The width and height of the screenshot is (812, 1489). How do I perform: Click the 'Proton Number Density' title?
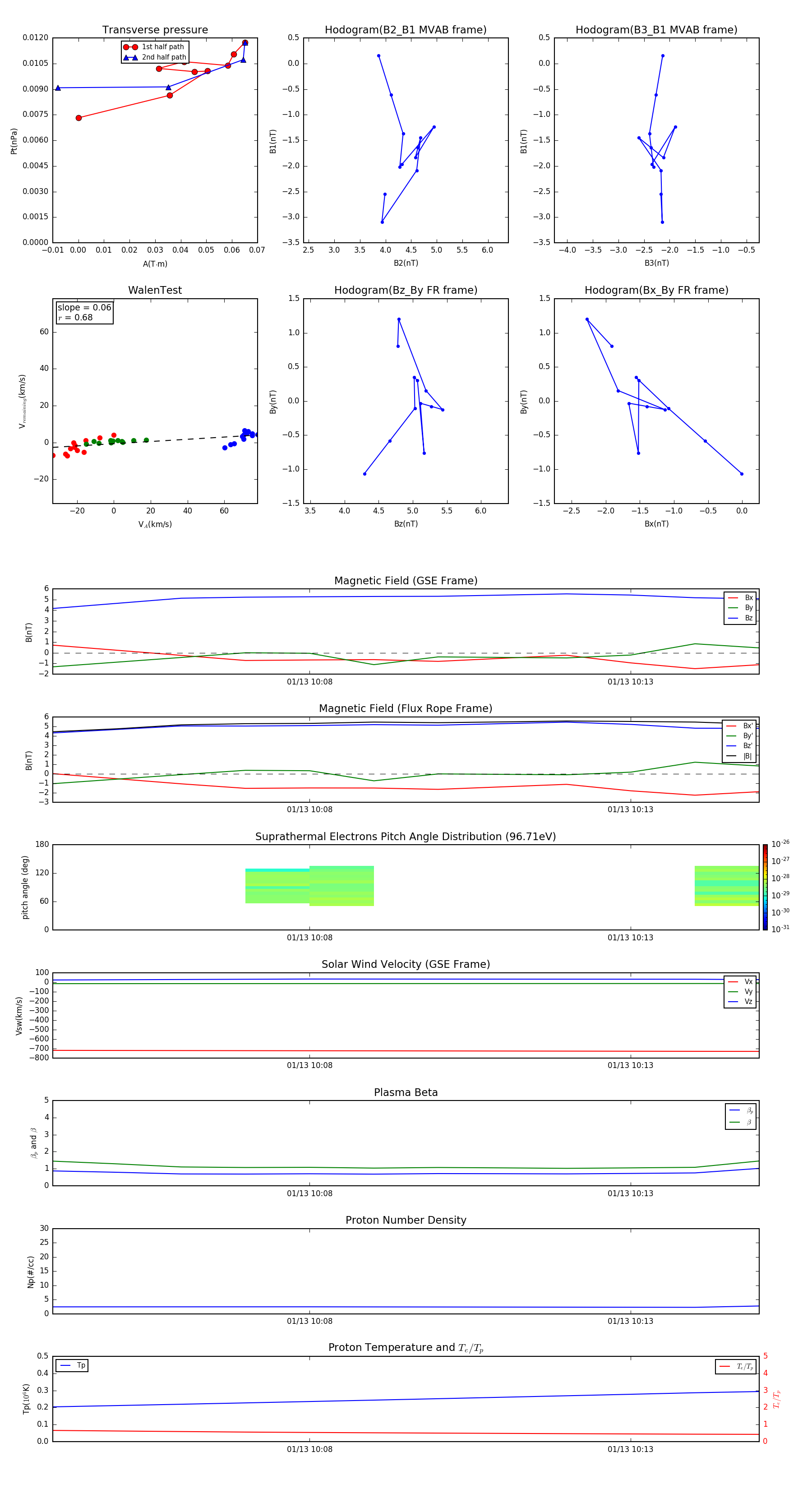(406, 1220)
